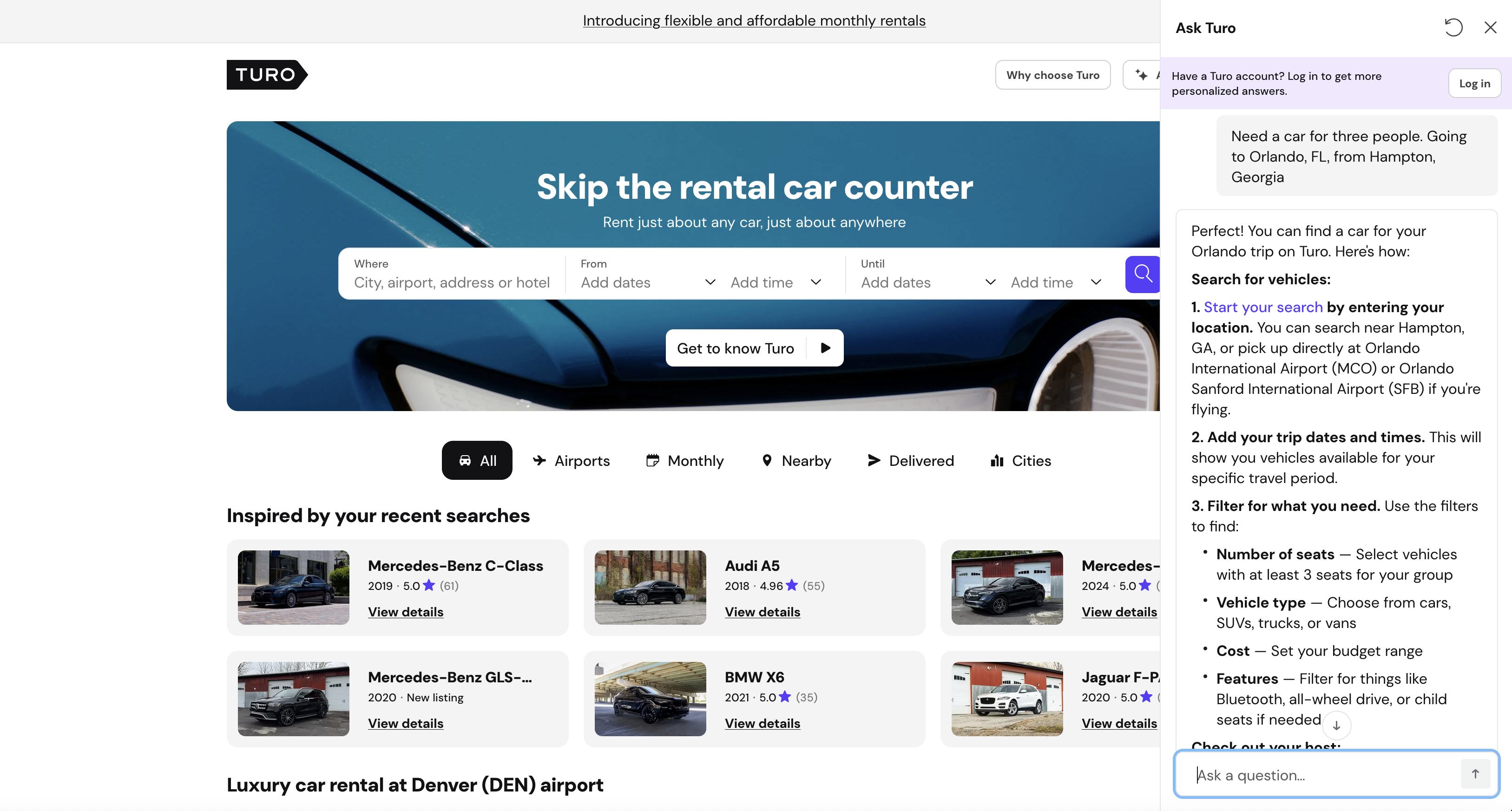The height and width of the screenshot is (811, 1512).
Task: Click the purple search magnifier button
Action: pos(1142,274)
